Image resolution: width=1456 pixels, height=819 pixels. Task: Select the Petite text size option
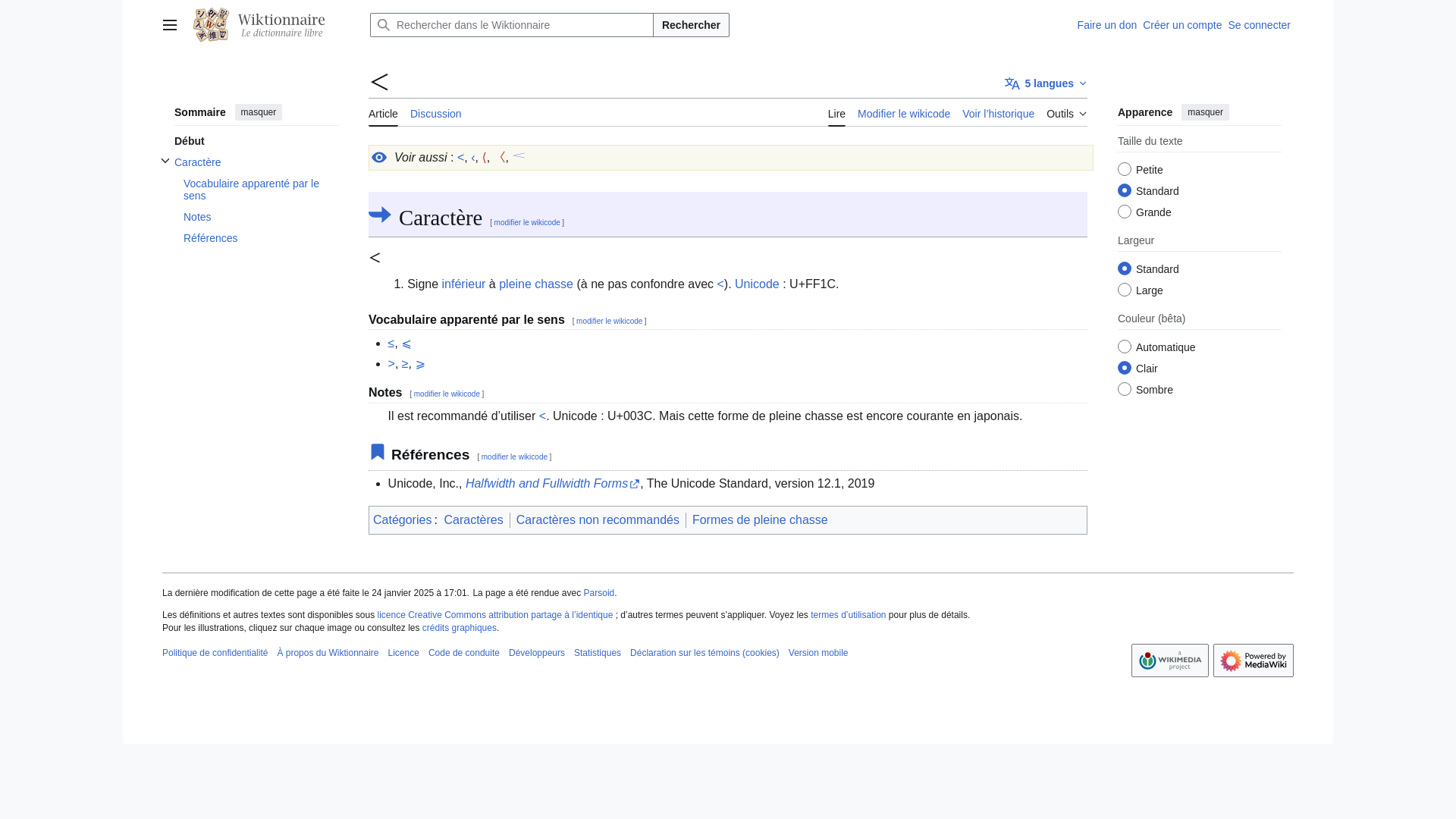[x=1125, y=169]
